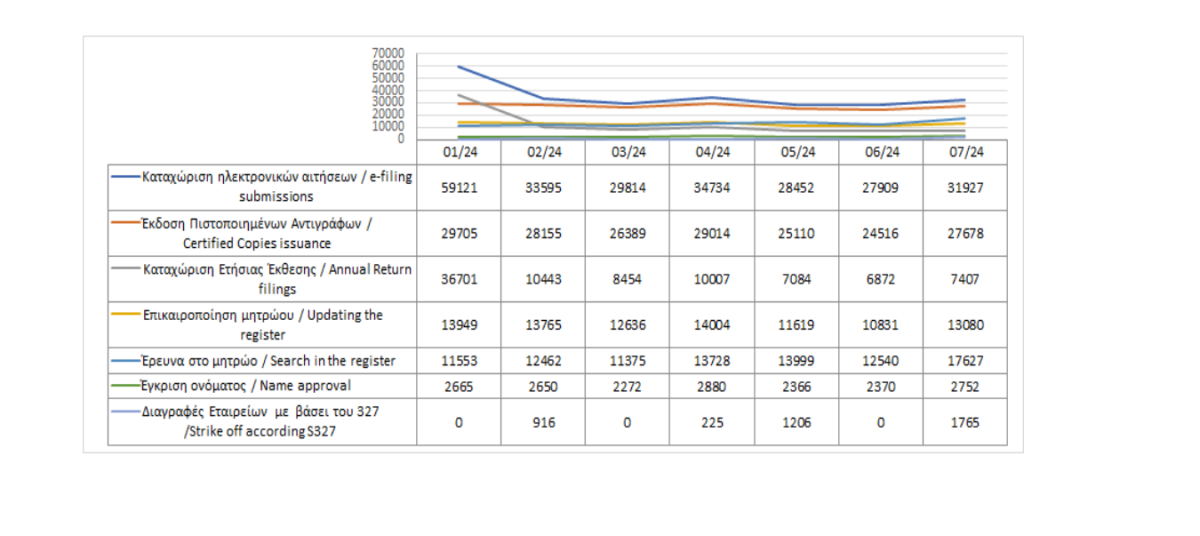Viewport: 1200px width, 536px height.
Task: Select the cell with value 10007
Action: tap(712, 279)
